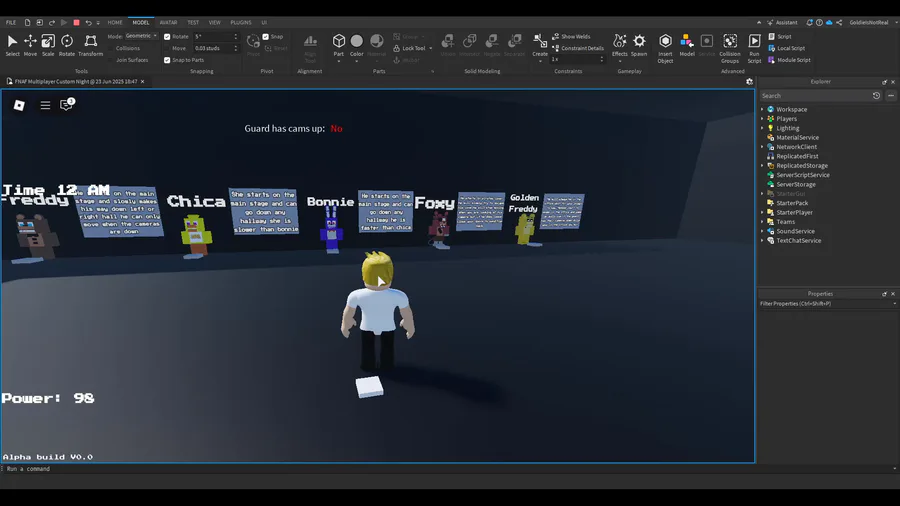The height and width of the screenshot is (506, 900).
Task: Click the Run a command bar
Action: coord(448,469)
